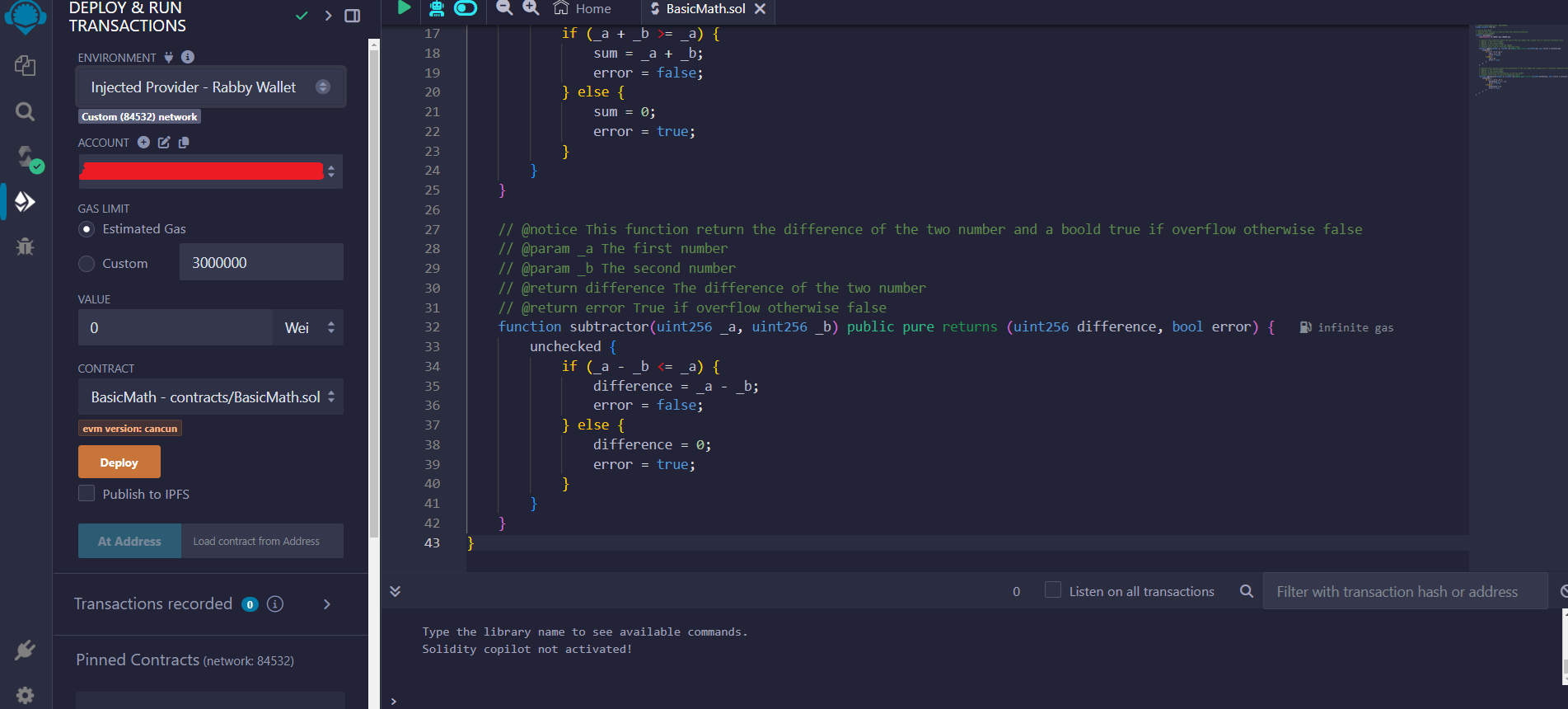
Task: Zoom in the editor with magnifier plus
Action: tap(531, 8)
